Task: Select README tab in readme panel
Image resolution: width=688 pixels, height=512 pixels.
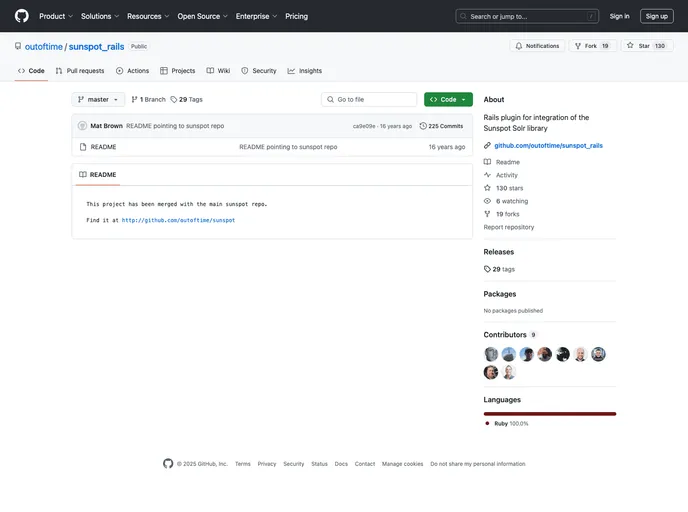Action: pos(98,175)
